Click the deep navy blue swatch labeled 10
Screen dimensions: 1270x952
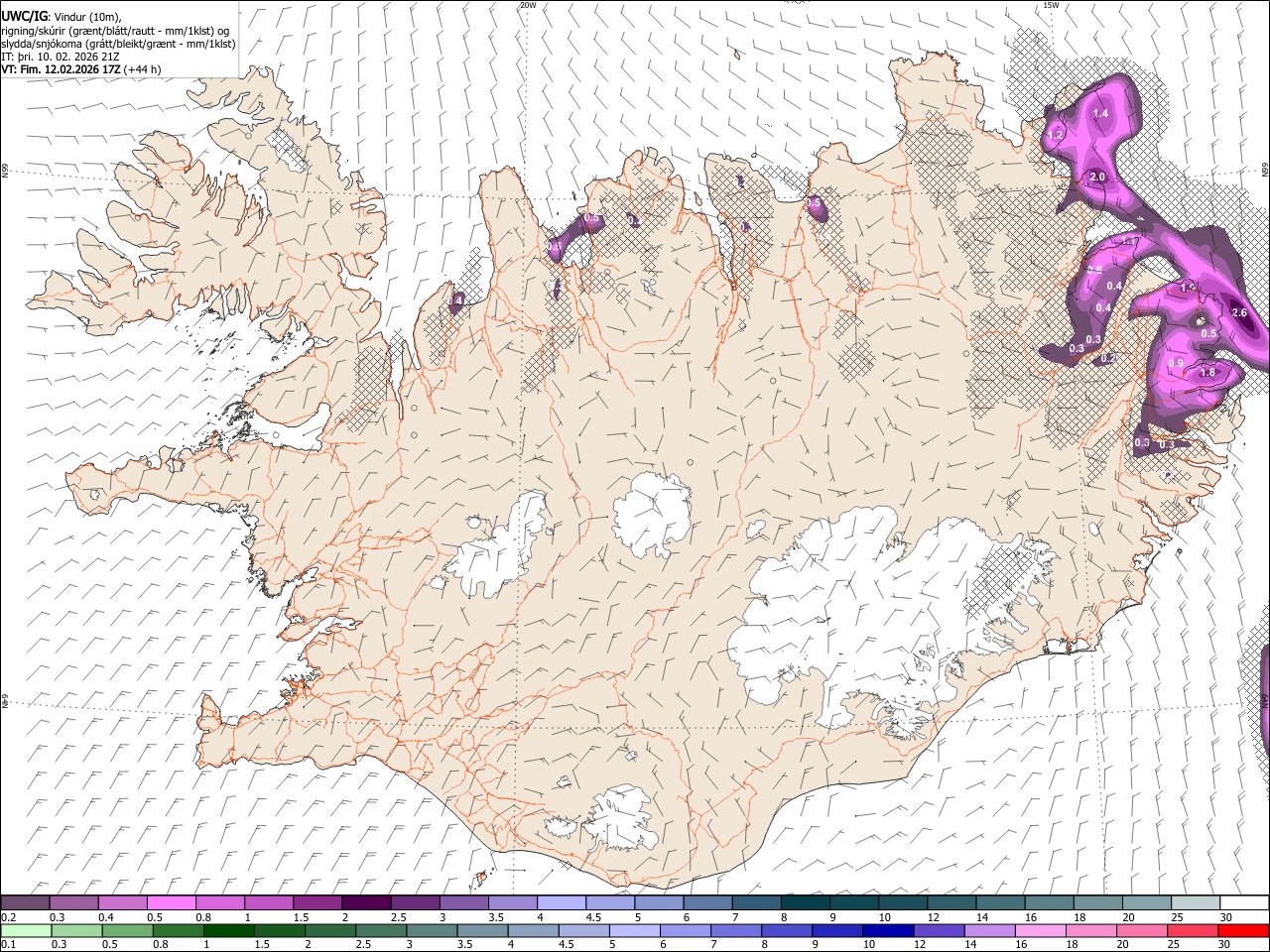(888, 930)
